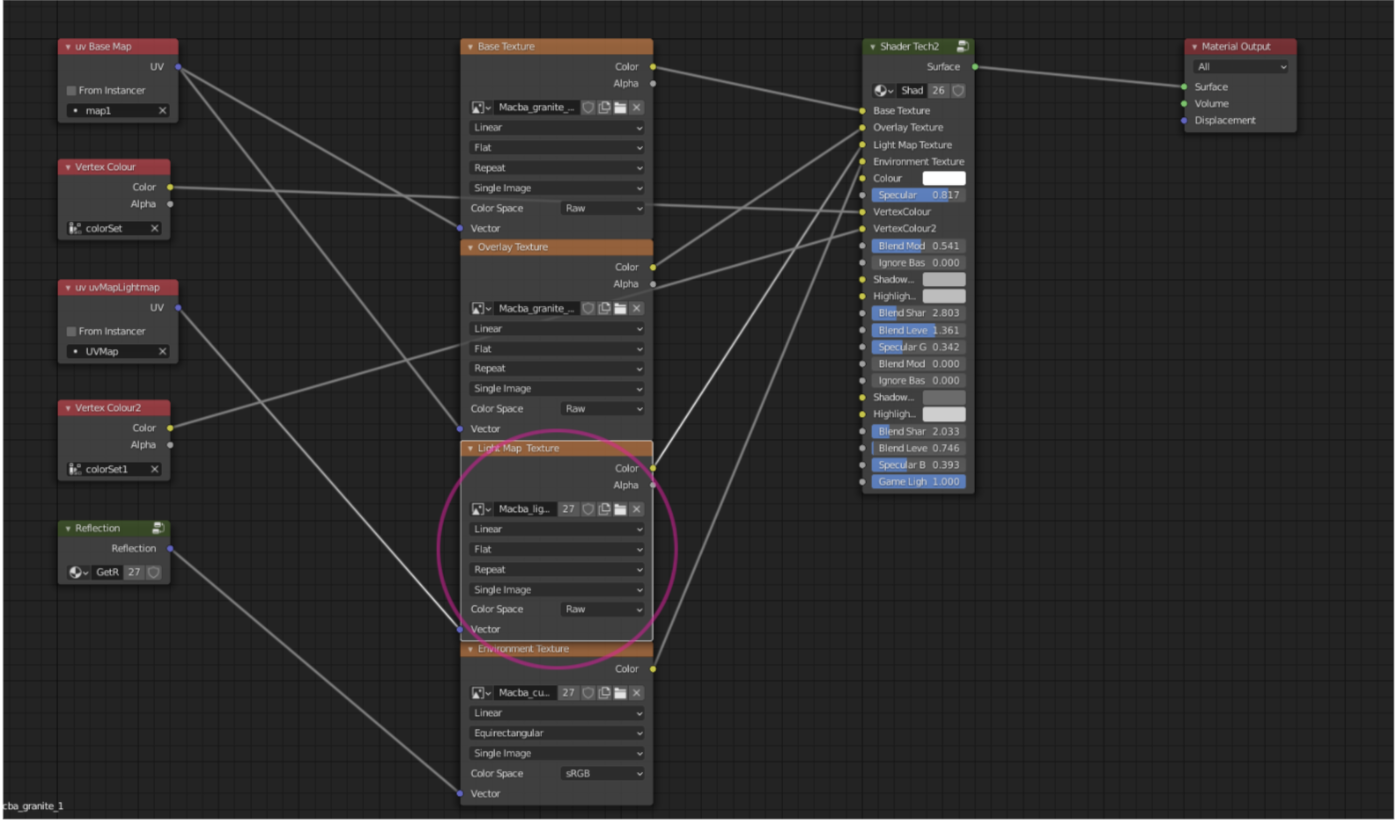
Task: Click the X to clear UVMap on uv uvMapLightmap
Action: pos(161,351)
